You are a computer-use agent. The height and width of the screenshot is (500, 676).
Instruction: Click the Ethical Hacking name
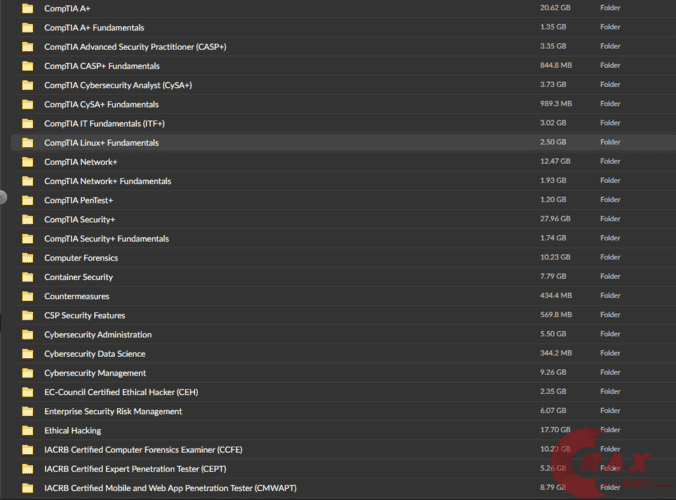click(x=72, y=430)
